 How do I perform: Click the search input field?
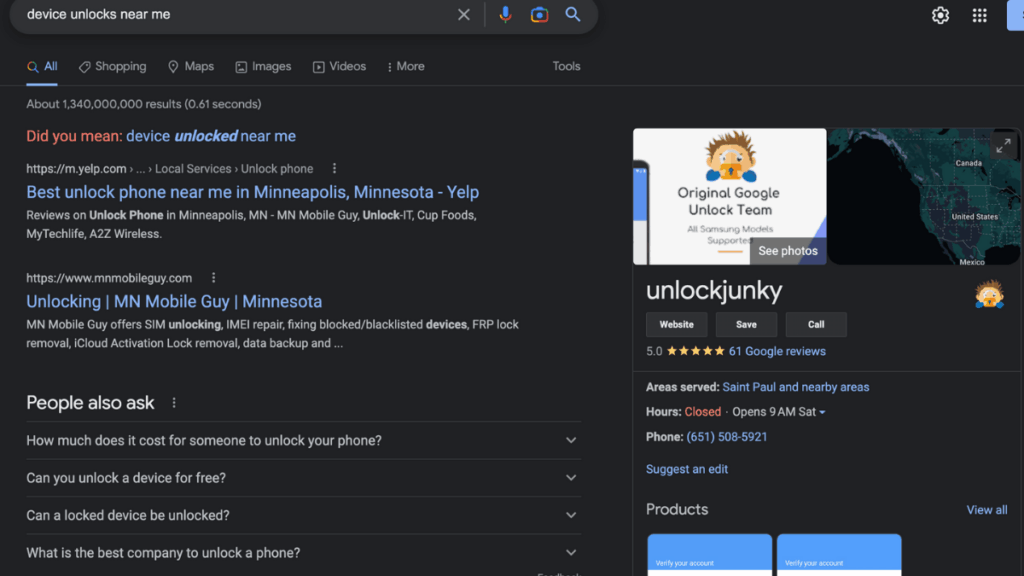click(238, 14)
